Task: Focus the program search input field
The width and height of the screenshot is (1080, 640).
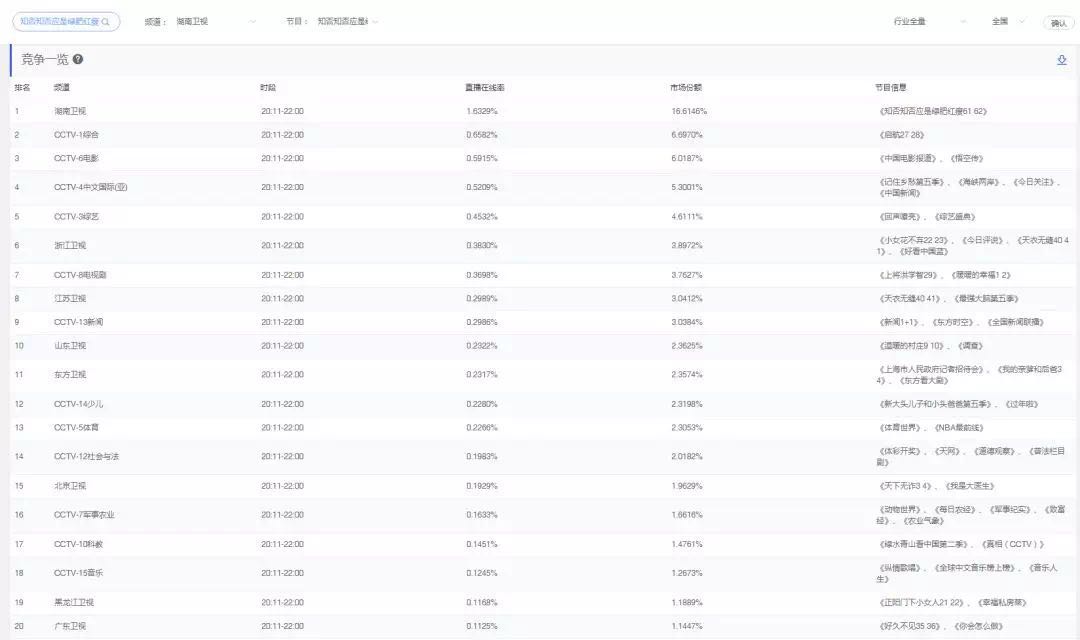Action: click(58, 22)
